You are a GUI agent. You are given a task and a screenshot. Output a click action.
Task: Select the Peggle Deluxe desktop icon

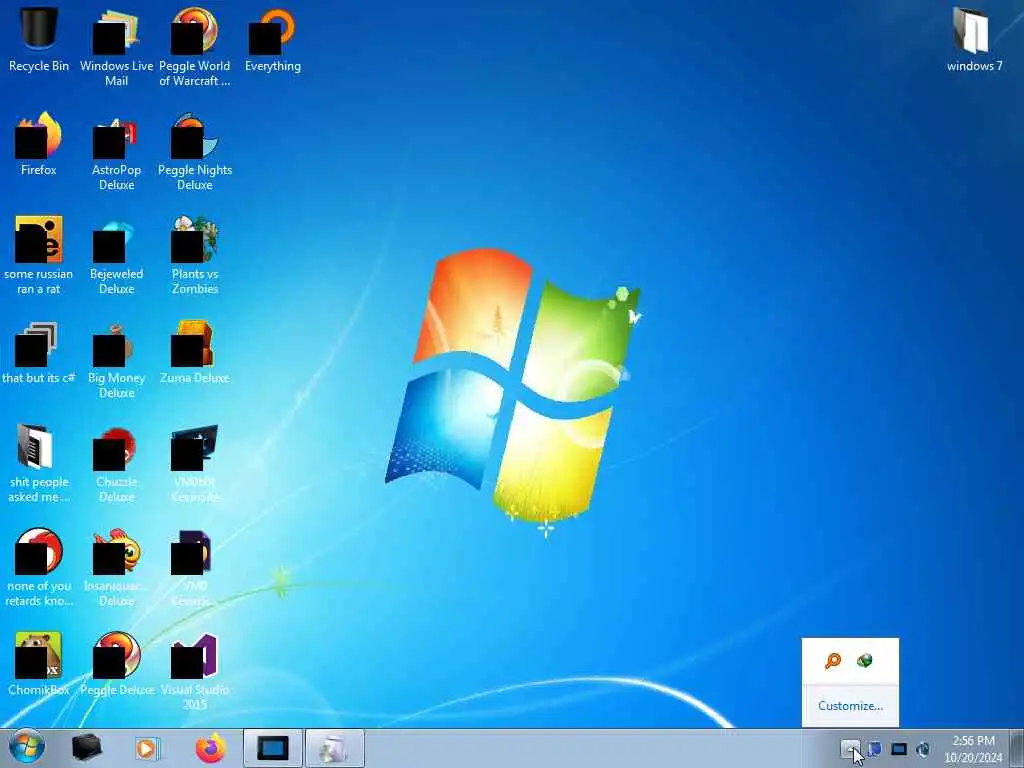pos(116,663)
